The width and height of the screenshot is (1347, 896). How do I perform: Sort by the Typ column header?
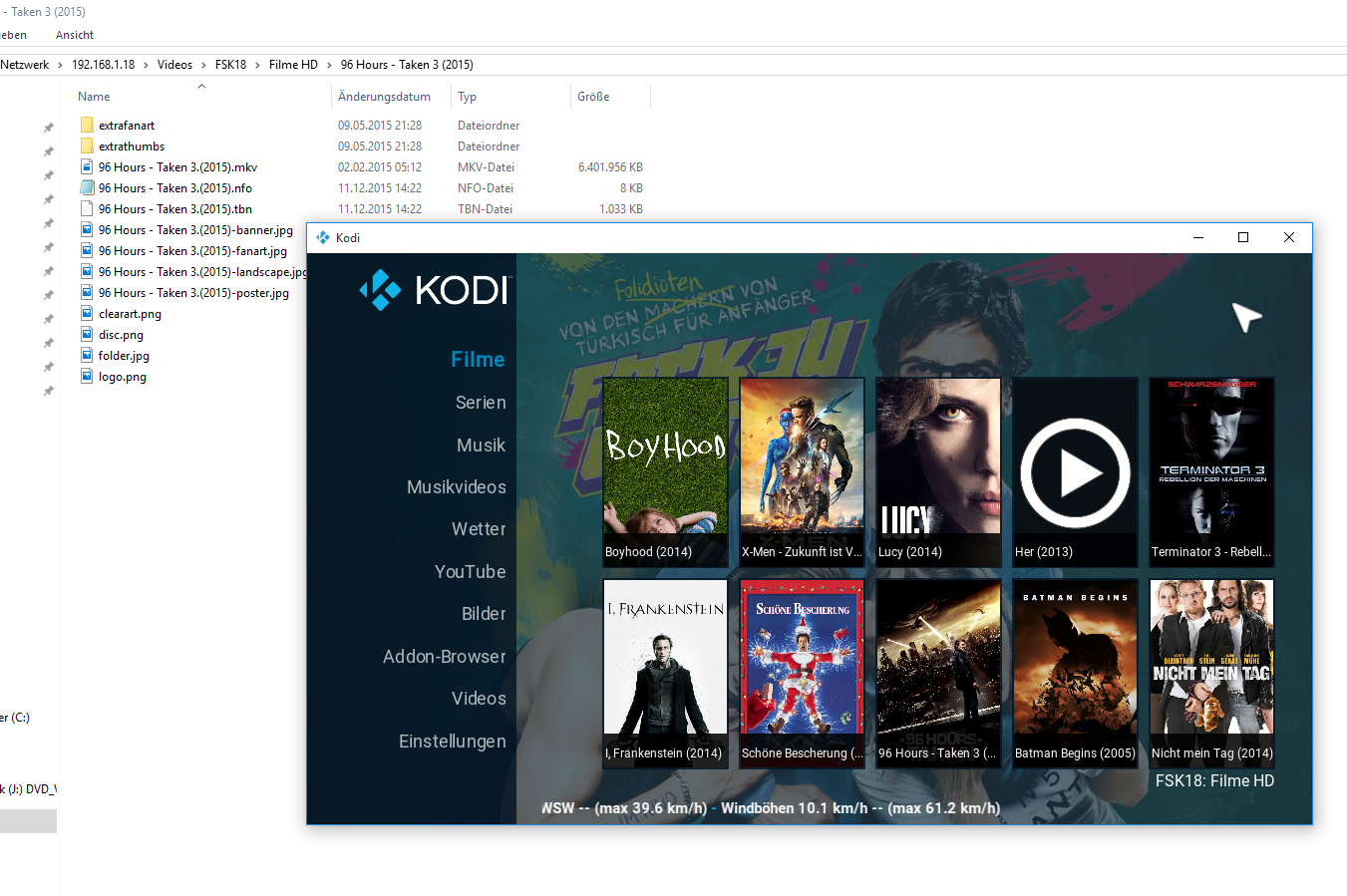(467, 97)
